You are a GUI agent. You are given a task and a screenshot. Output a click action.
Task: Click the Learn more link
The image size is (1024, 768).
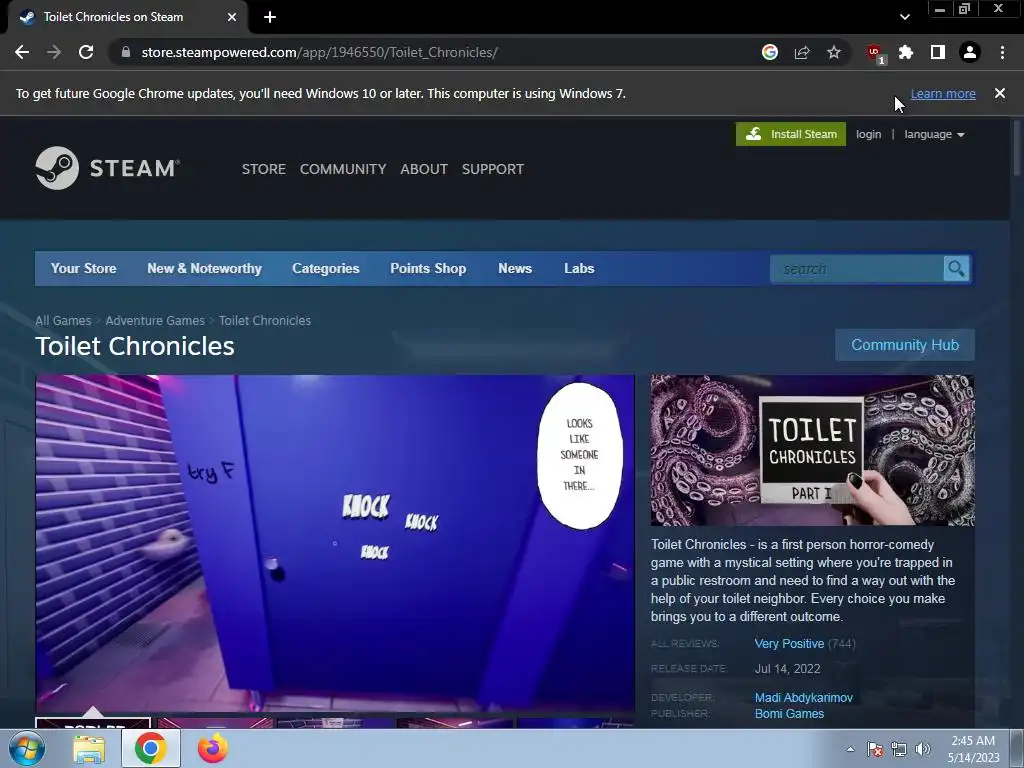pos(943,93)
